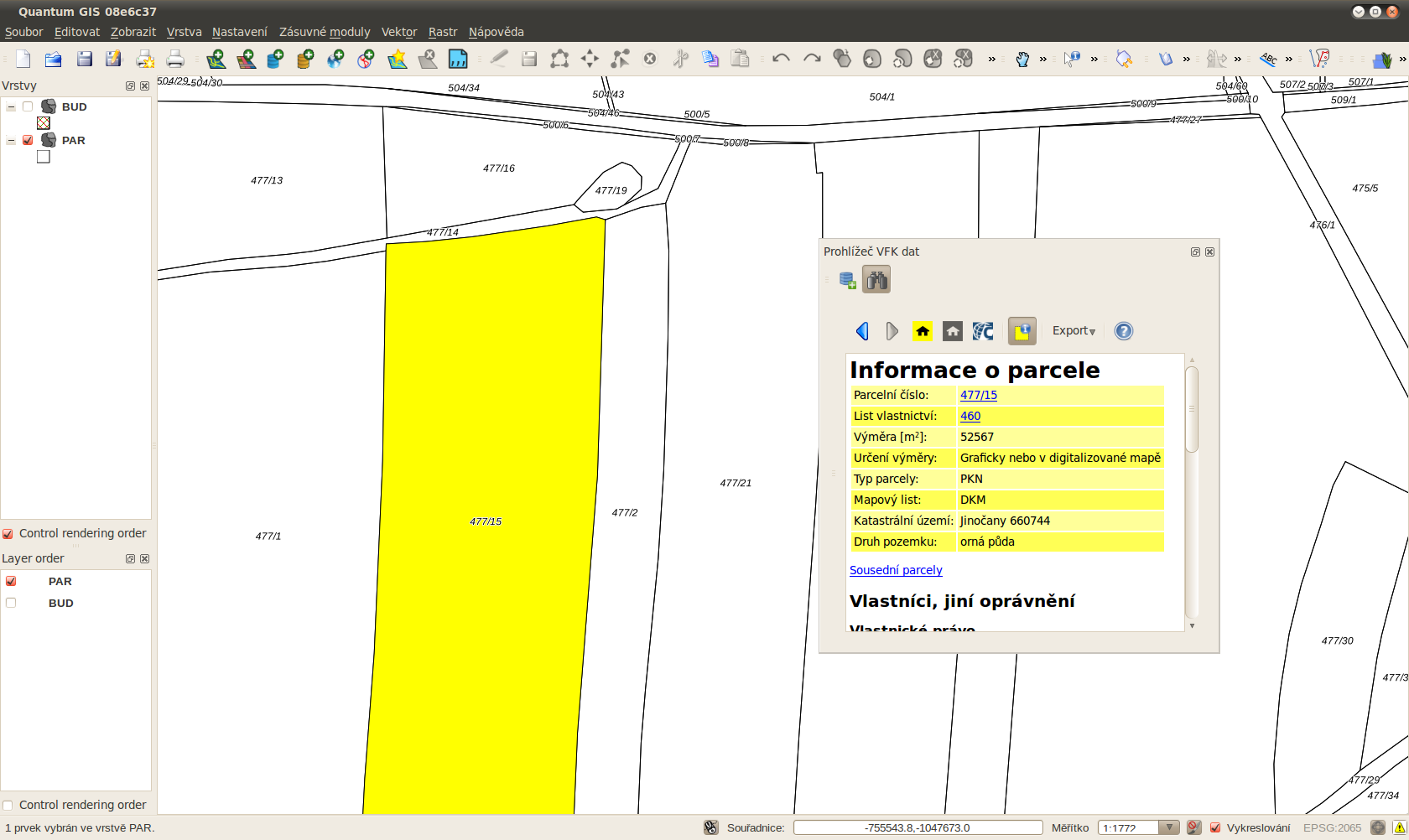The image size is (1409, 840).
Task: Go back with blue left arrow
Action: 862,331
